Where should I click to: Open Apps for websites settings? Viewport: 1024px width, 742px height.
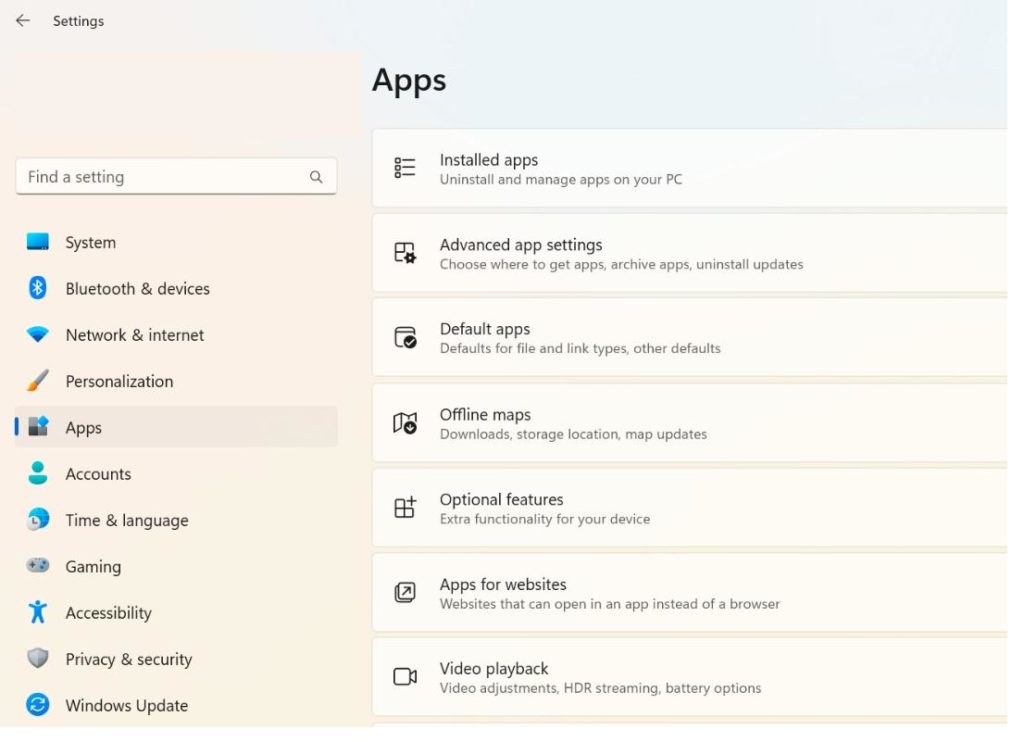tap(609, 593)
